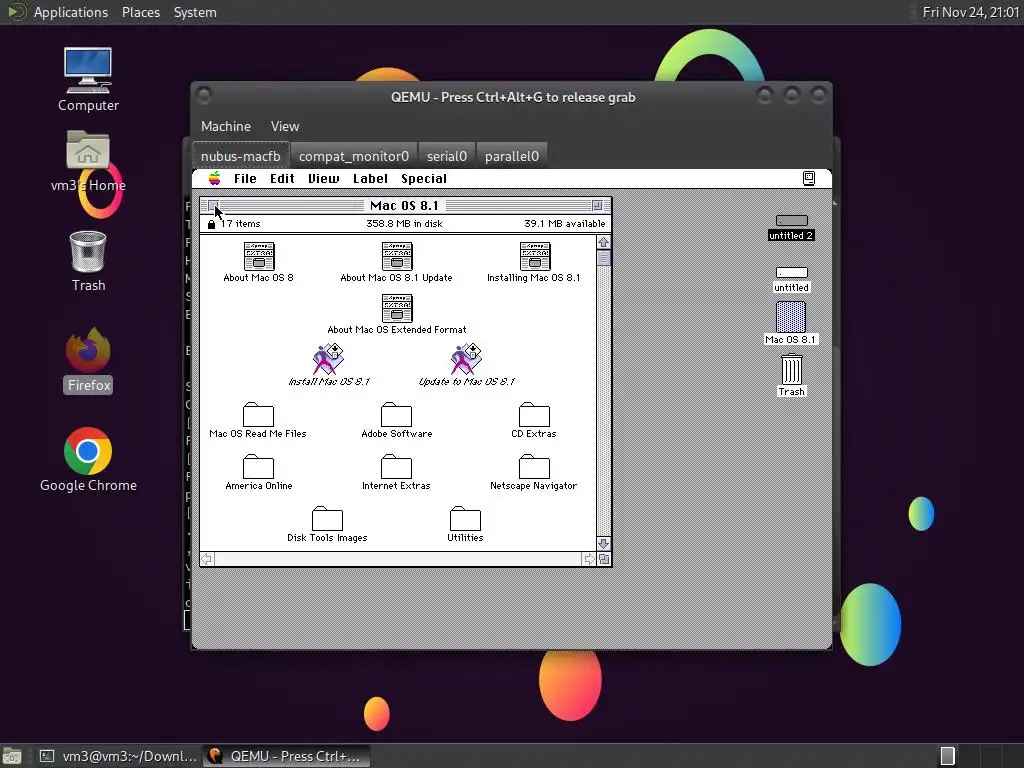Click the Firefox desktop icon
Screen dimensions: 1024x768
(x=88, y=349)
